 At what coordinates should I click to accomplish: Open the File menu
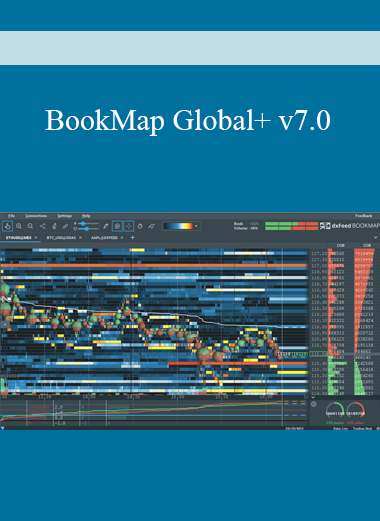[x=11, y=216]
